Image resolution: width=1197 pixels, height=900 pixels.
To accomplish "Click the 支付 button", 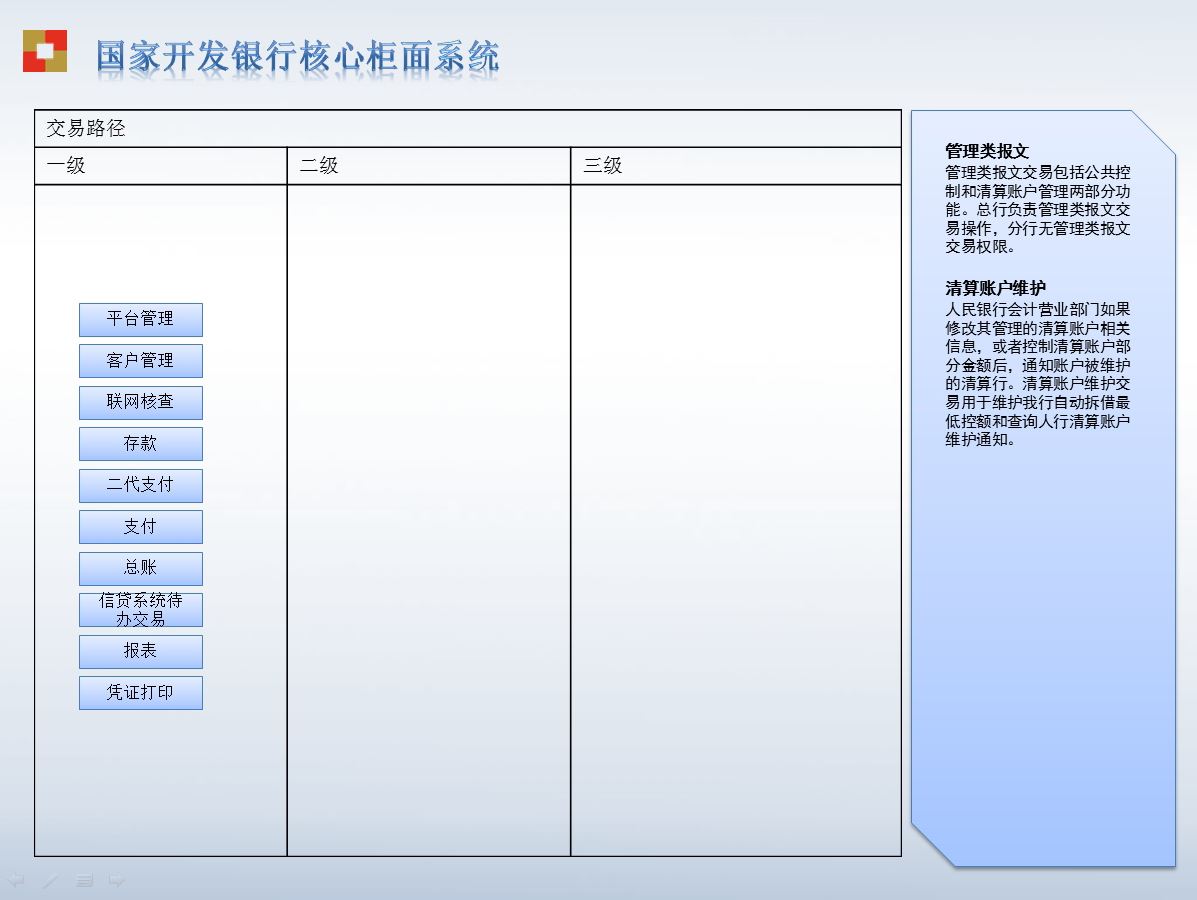I will 140,527.
